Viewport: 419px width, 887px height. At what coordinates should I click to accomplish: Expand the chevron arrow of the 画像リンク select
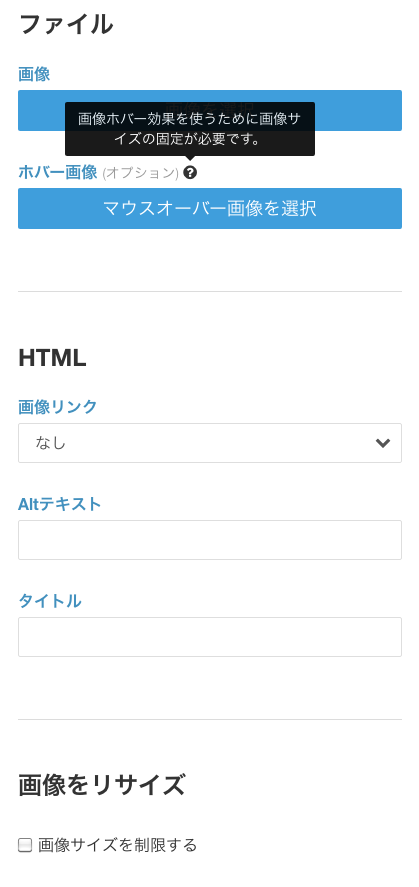pyautogui.click(x=383, y=443)
